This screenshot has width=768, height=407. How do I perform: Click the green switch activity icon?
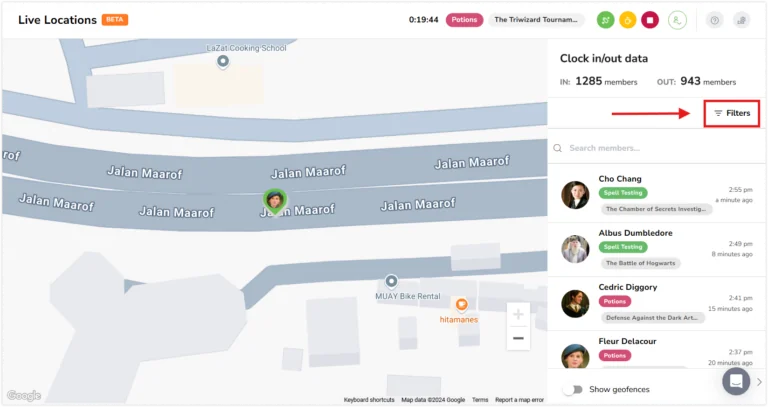(x=605, y=20)
